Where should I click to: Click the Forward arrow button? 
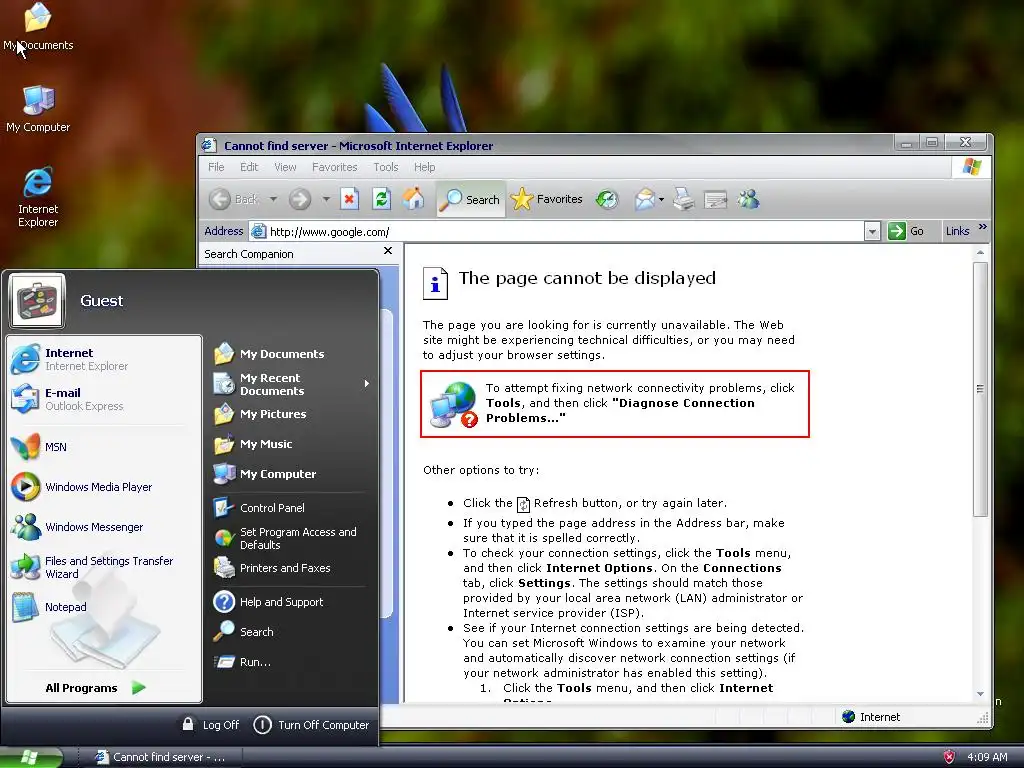pos(300,199)
